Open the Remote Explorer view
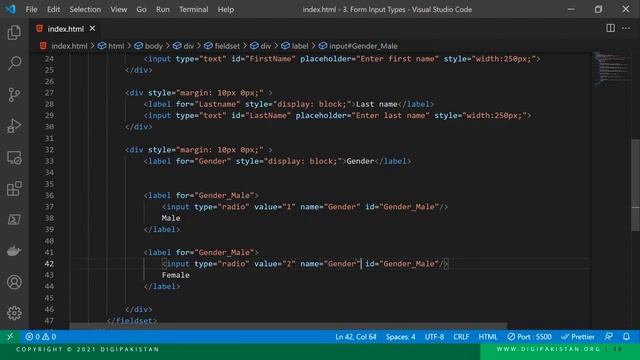Image resolution: width=640 pixels, height=360 pixels. (x=14, y=157)
